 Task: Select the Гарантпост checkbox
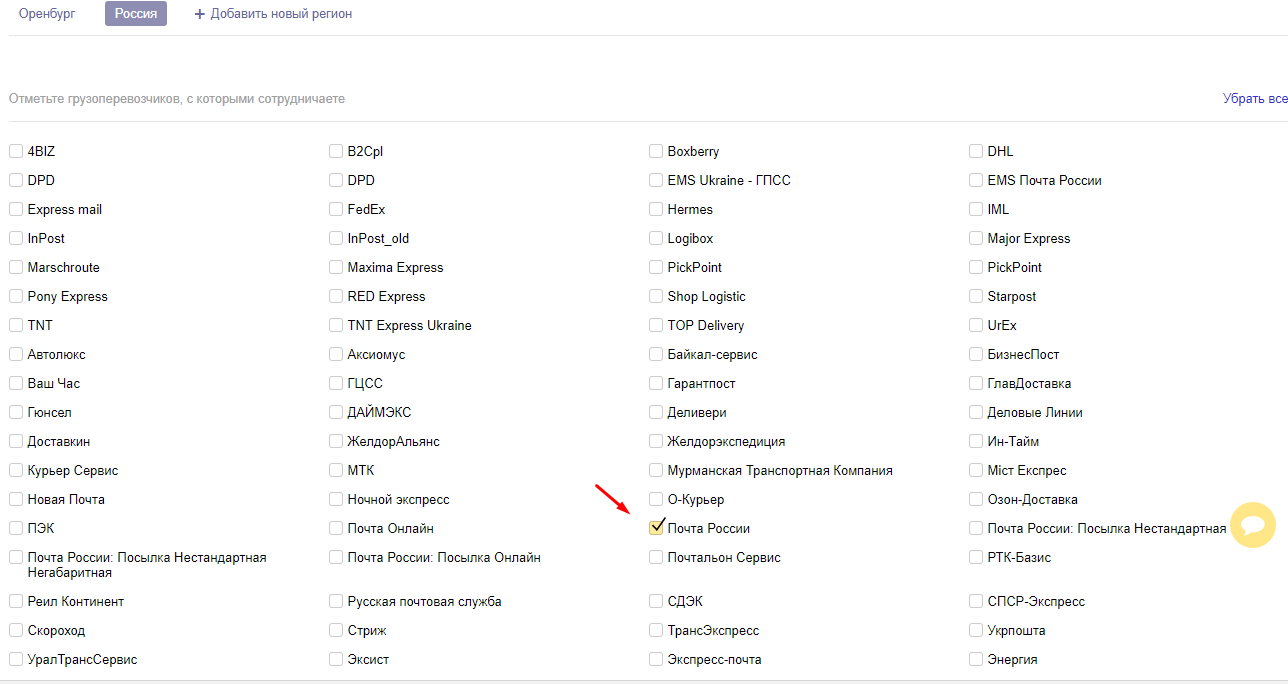click(x=656, y=383)
